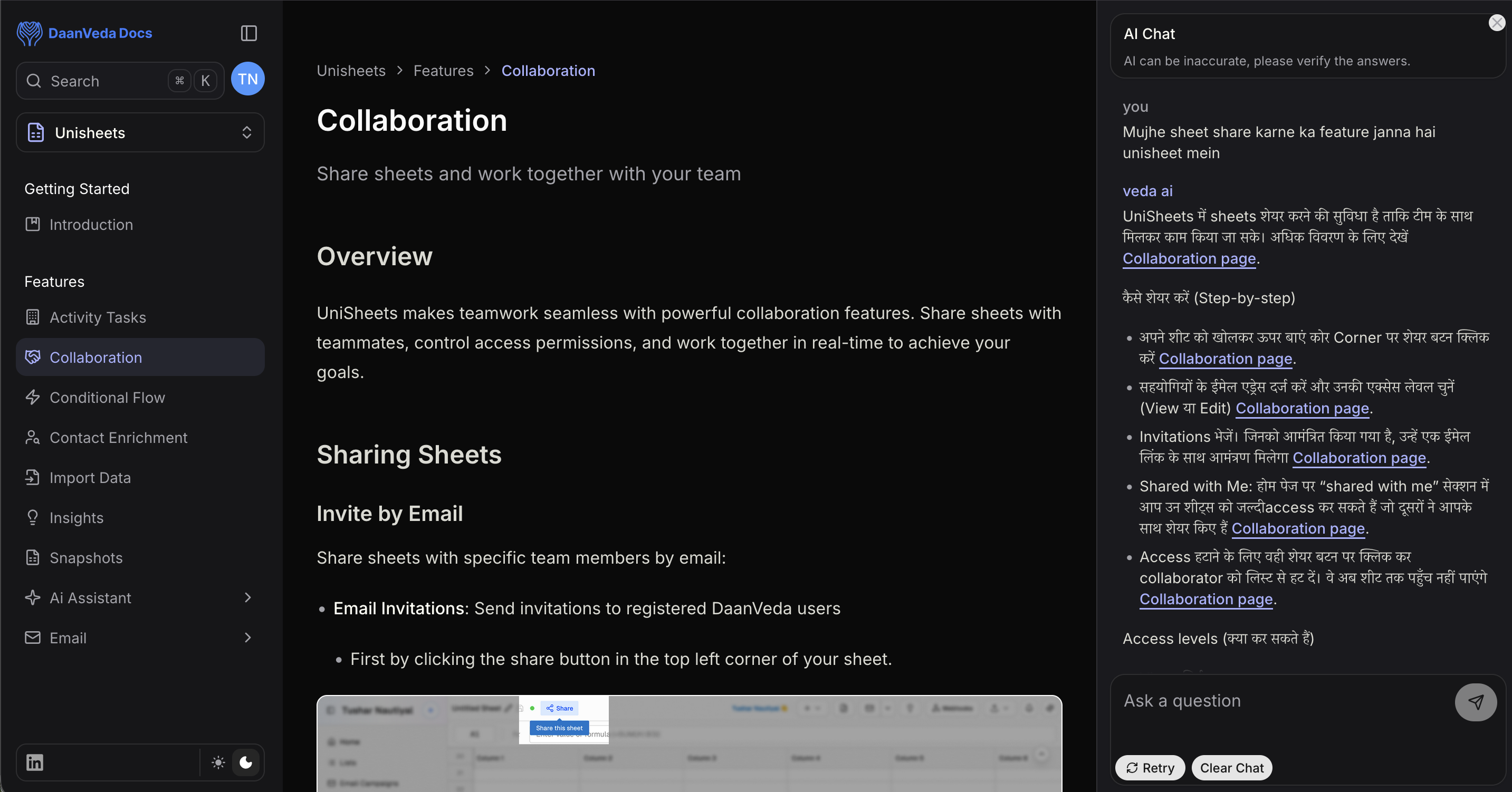Open Conditional Flow lightning icon item
Screen dimensions: 1512x792
[x=33, y=397]
